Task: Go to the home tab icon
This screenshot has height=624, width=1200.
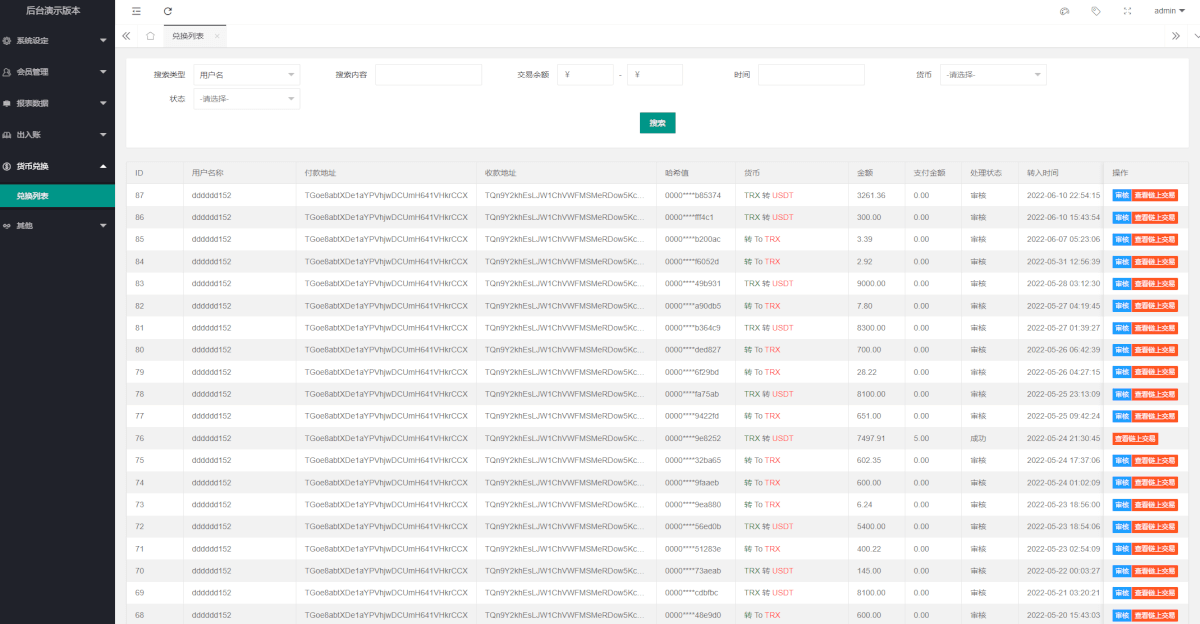Action: point(150,36)
